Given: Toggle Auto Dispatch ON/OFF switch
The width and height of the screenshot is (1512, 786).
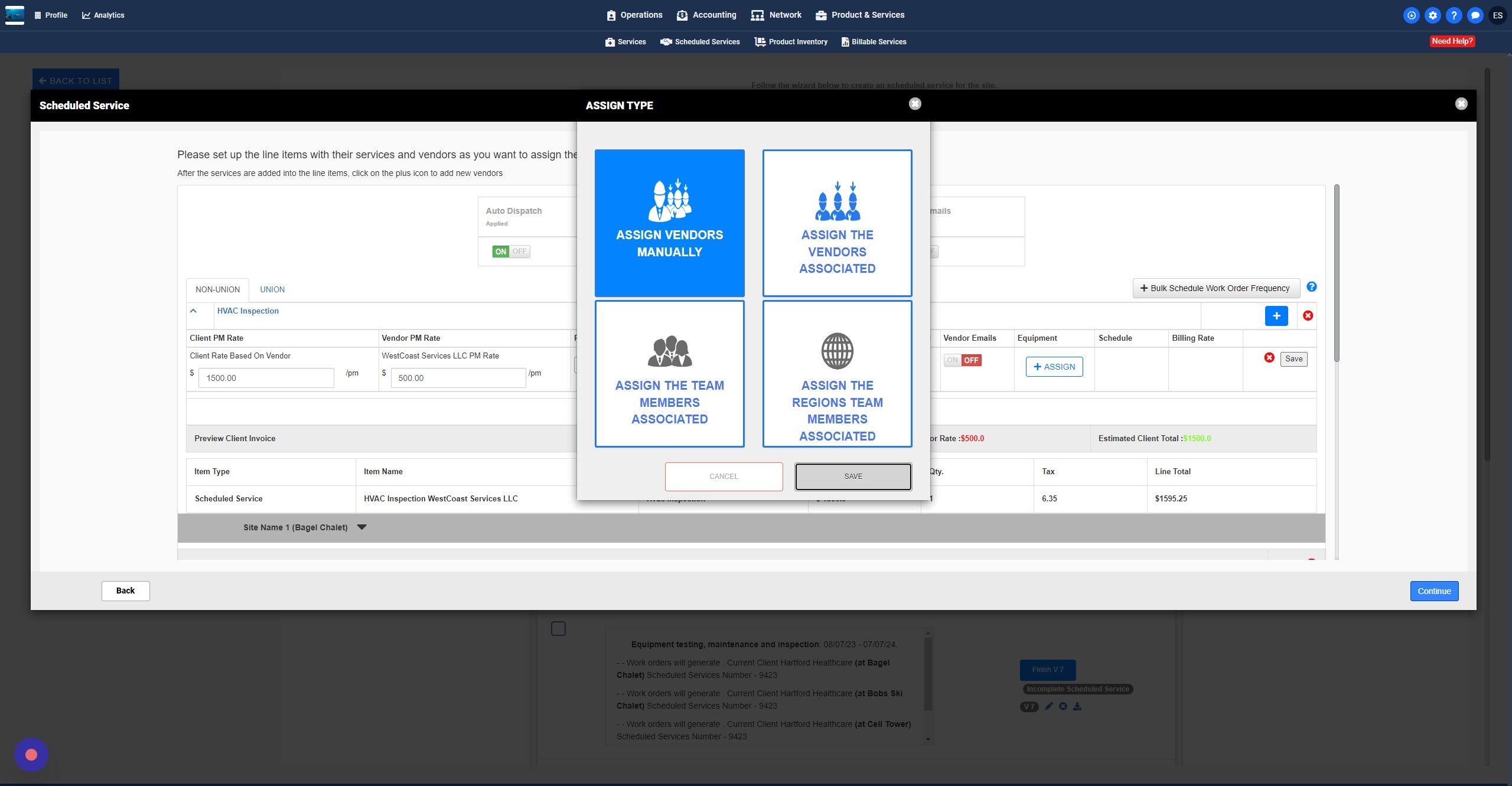Looking at the screenshot, I should (511, 252).
